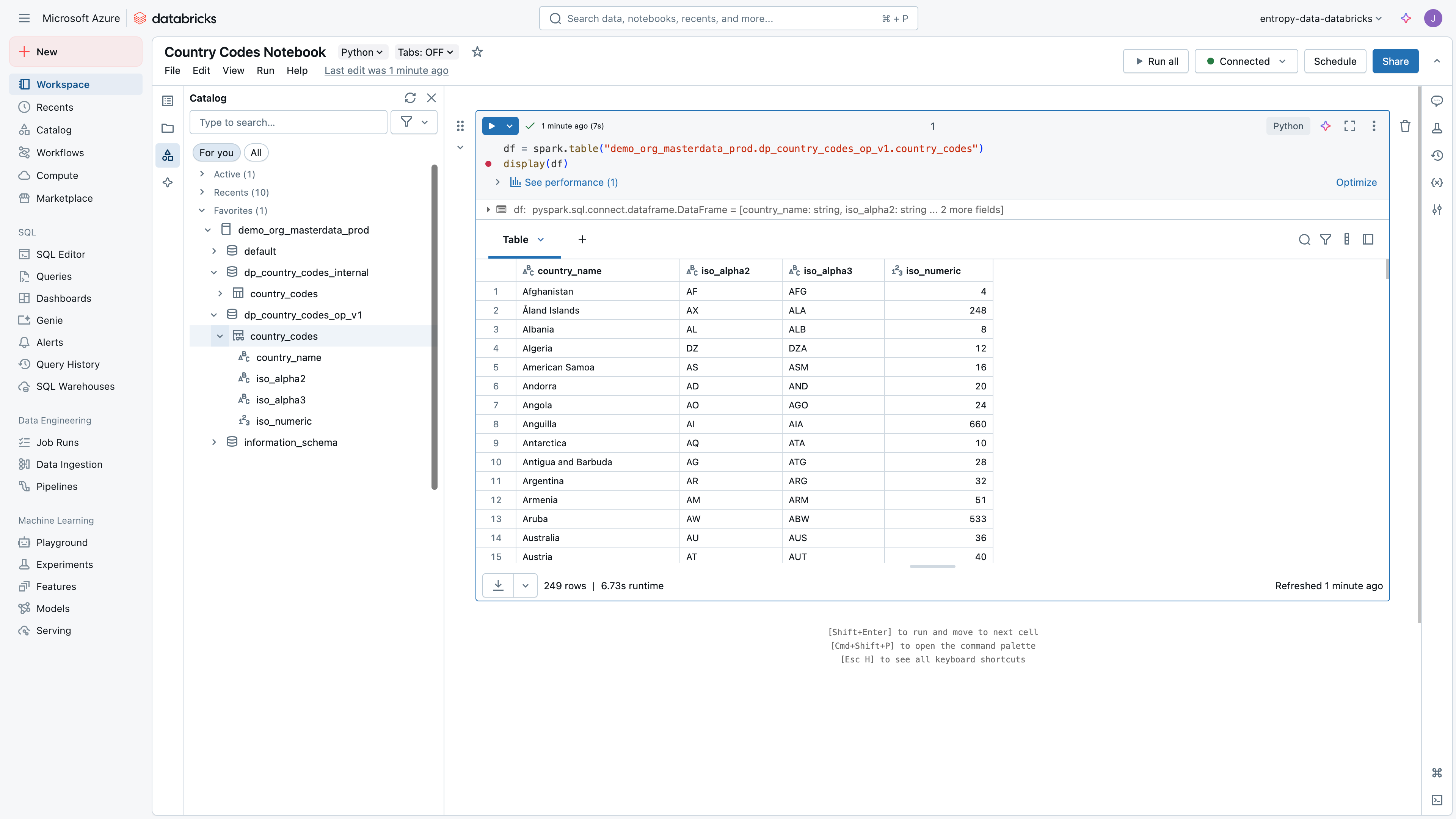Download the table results
The height and width of the screenshot is (819, 1456).
pyautogui.click(x=498, y=585)
